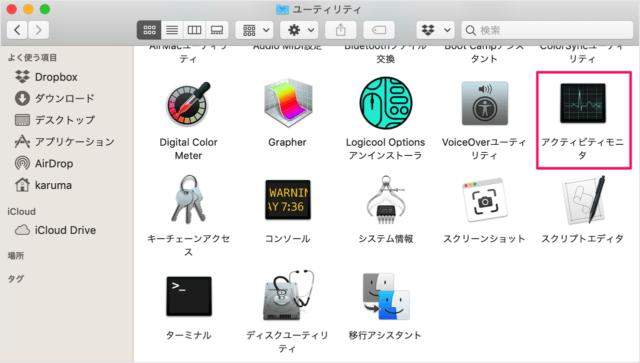
Task: Click the よく使う項目 section header
Action: pyautogui.click(x=32, y=58)
